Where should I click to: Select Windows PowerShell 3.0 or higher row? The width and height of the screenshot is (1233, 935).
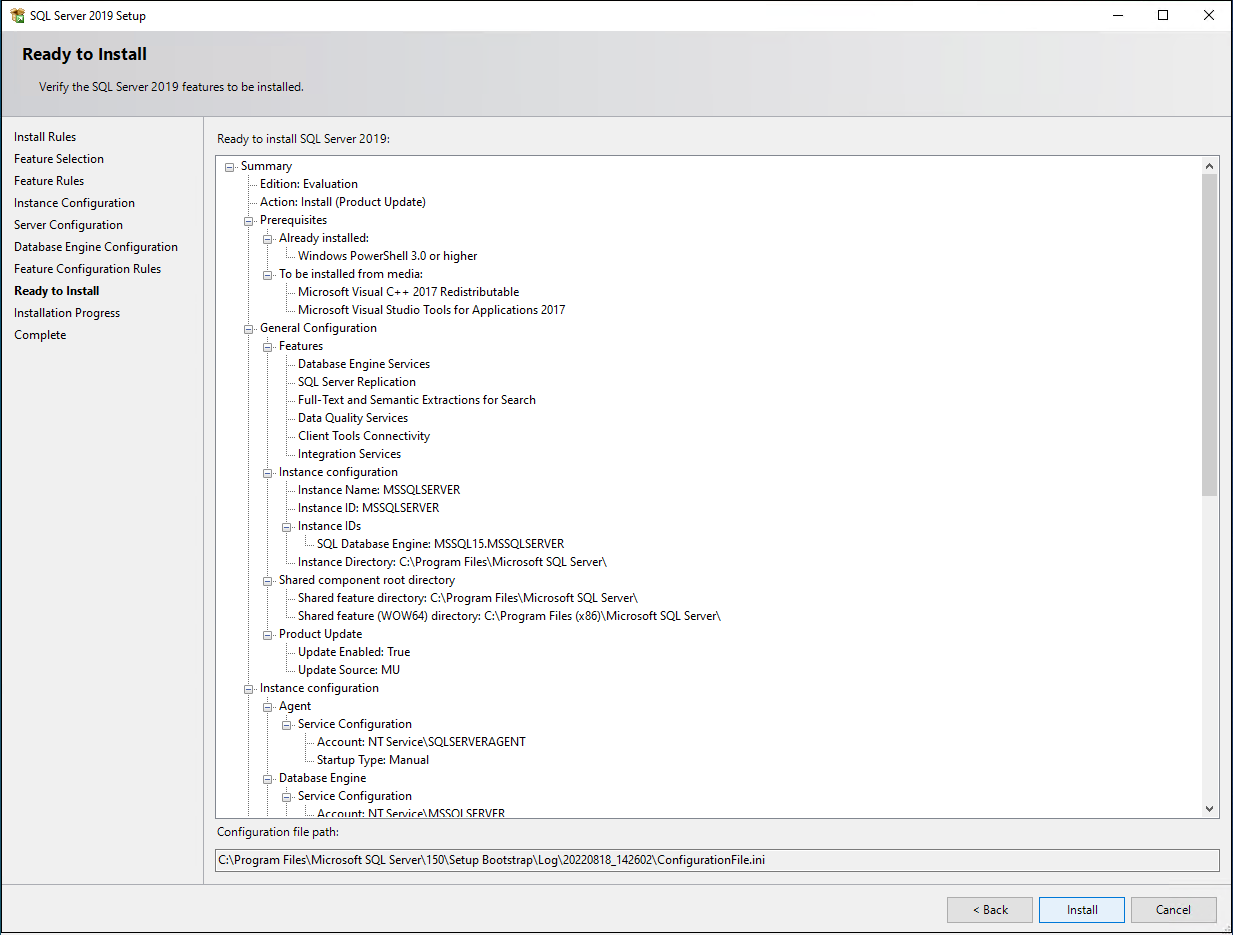(x=388, y=256)
